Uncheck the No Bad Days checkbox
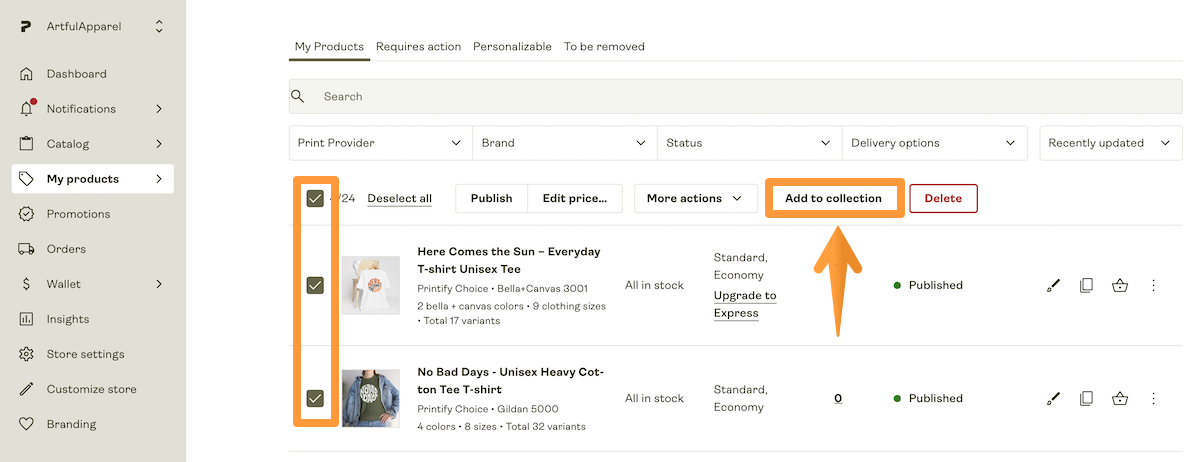The width and height of the screenshot is (1200, 462). click(x=315, y=398)
